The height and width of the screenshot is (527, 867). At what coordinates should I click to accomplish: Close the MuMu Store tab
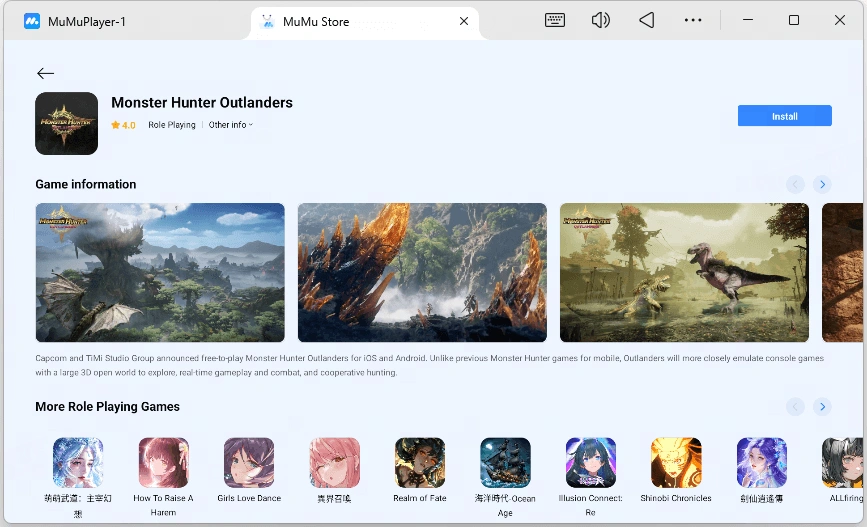pyautogui.click(x=464, y=21)
